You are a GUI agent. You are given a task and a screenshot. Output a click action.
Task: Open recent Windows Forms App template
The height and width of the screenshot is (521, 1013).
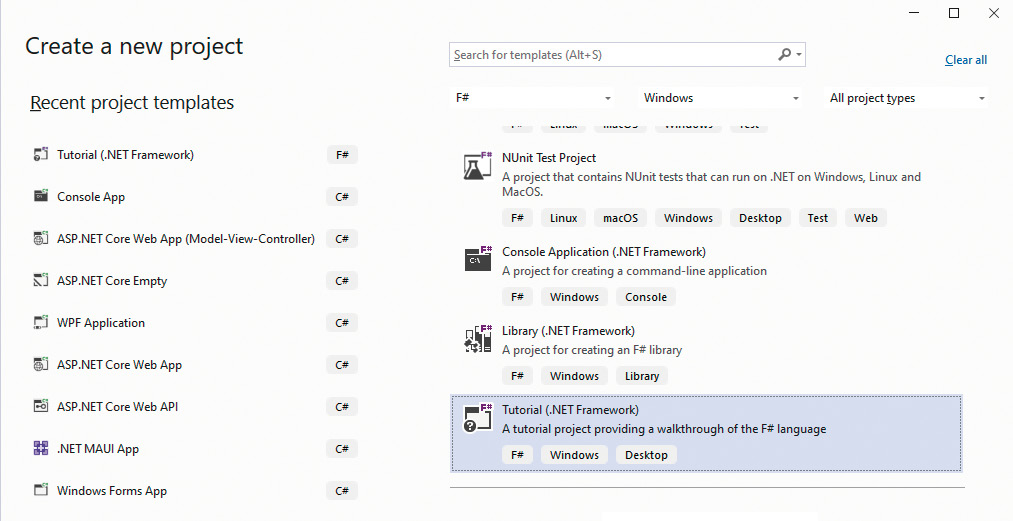click(112, 491)
